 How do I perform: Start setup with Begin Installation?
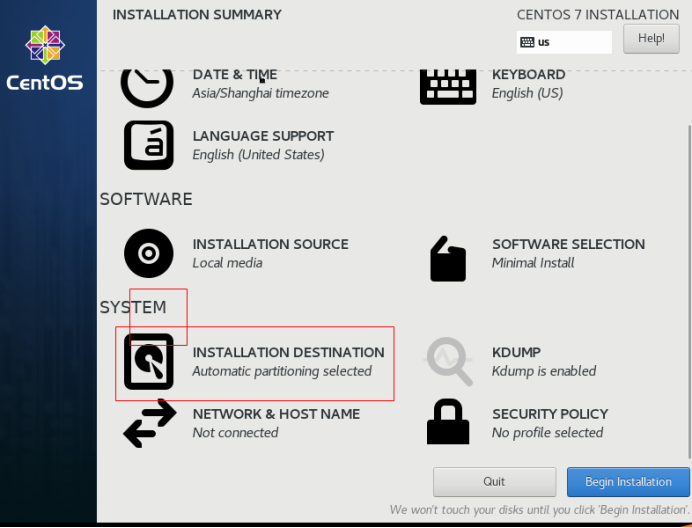pyautogui.click(x=628, y=482)
